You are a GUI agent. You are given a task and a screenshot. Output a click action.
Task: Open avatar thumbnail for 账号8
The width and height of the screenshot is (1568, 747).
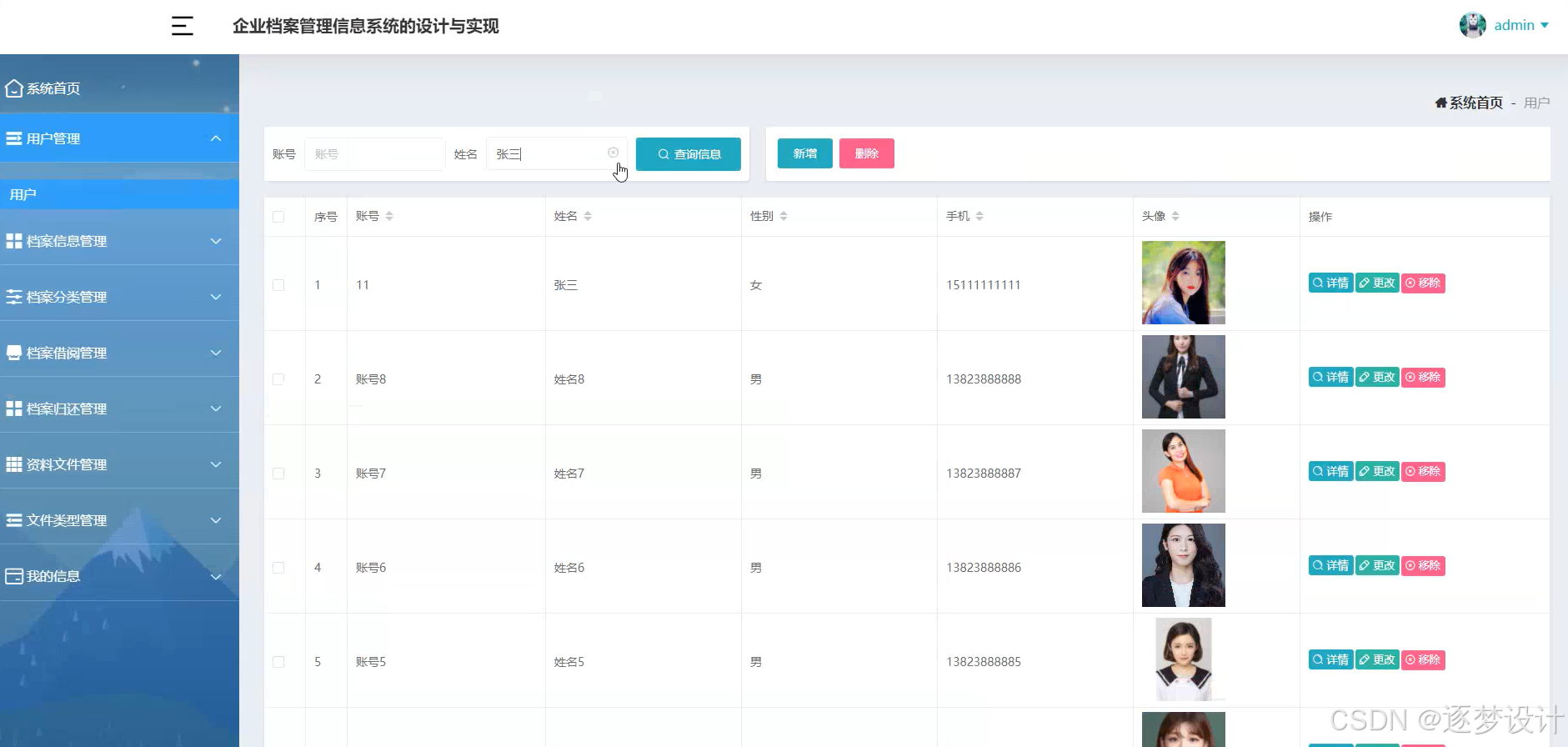click(1184, 377)
